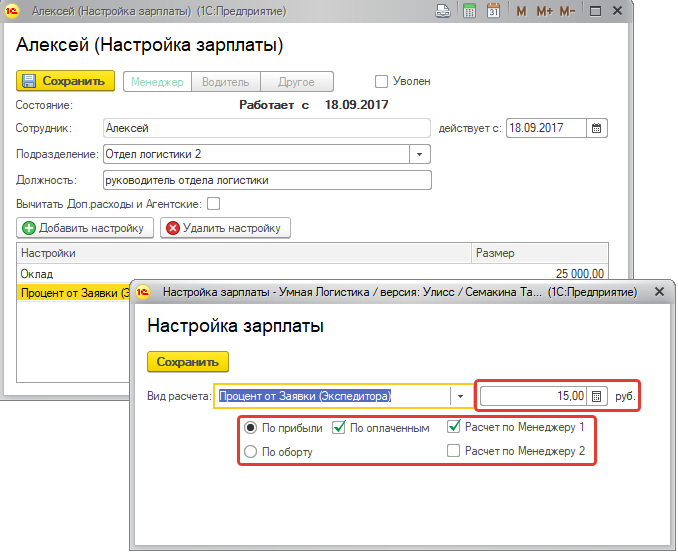
Task: Toggle Вычитать Доп.расходы и Агентские checkbox
Action: (214, 204)
